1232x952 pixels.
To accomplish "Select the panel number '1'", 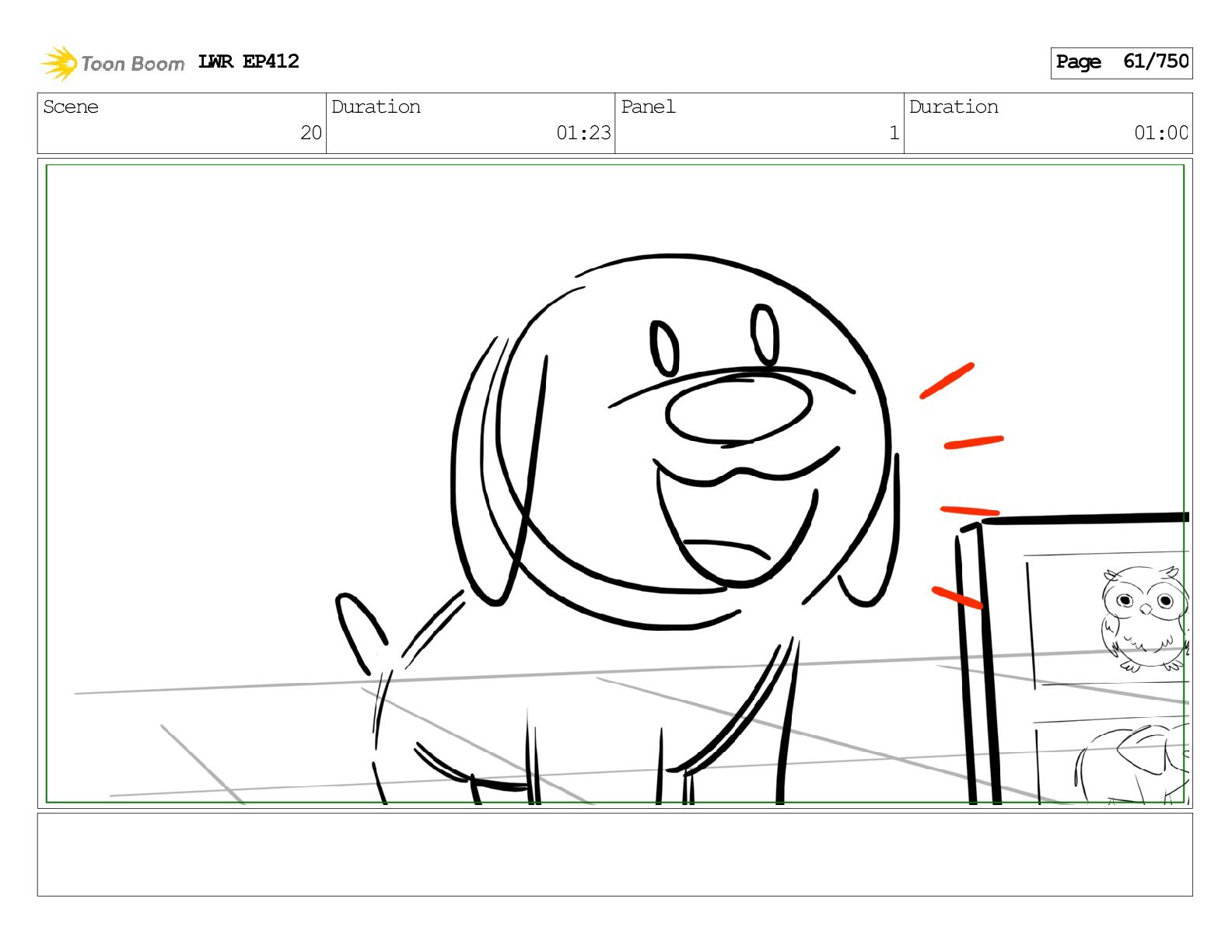I will coord(894,133).
